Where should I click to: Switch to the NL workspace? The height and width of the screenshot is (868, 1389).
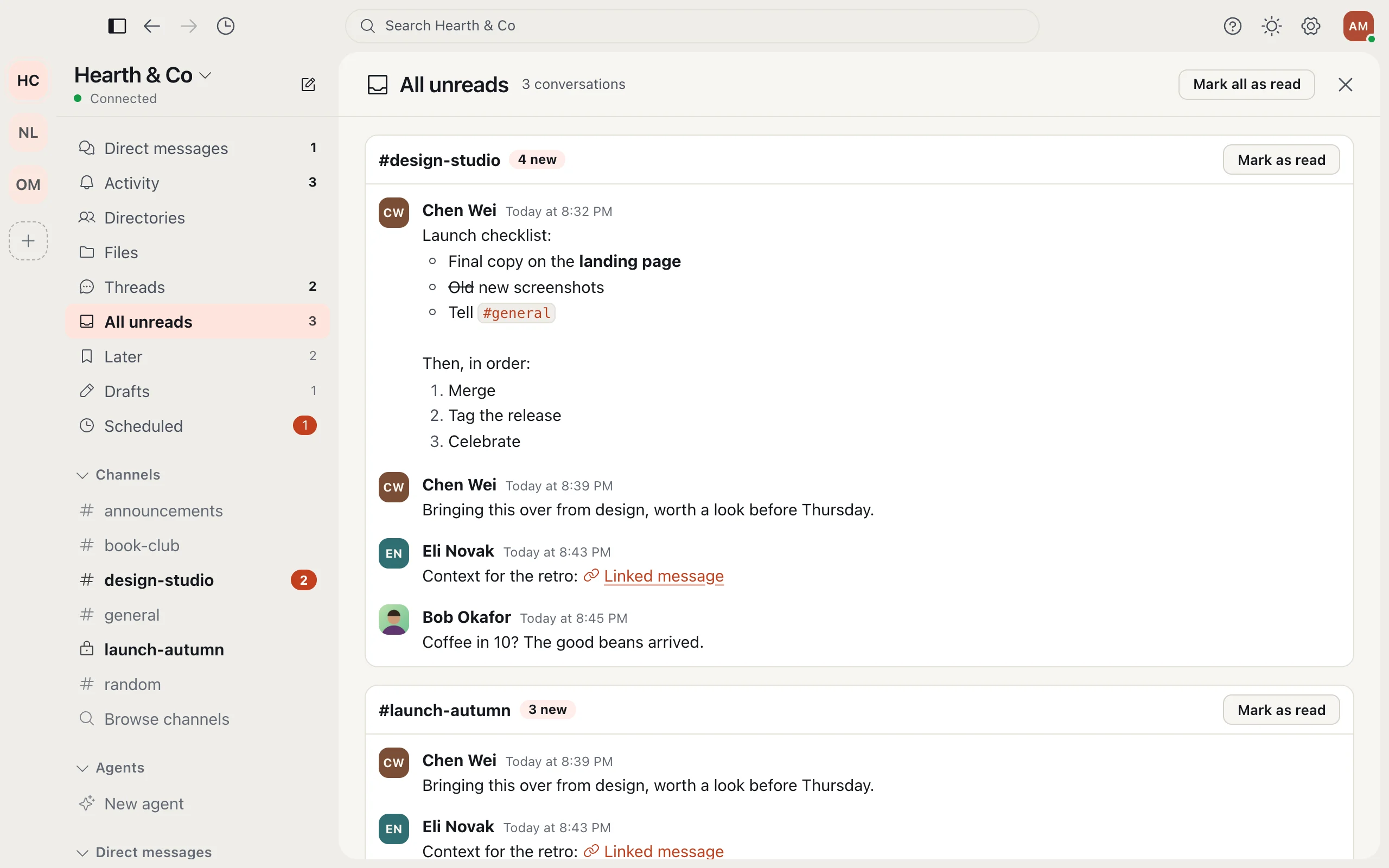[28, 132]
